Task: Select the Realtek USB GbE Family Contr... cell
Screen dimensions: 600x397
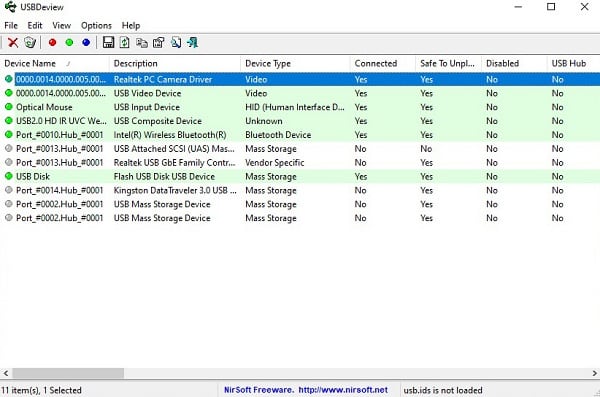Action: [x=174, y=162]
